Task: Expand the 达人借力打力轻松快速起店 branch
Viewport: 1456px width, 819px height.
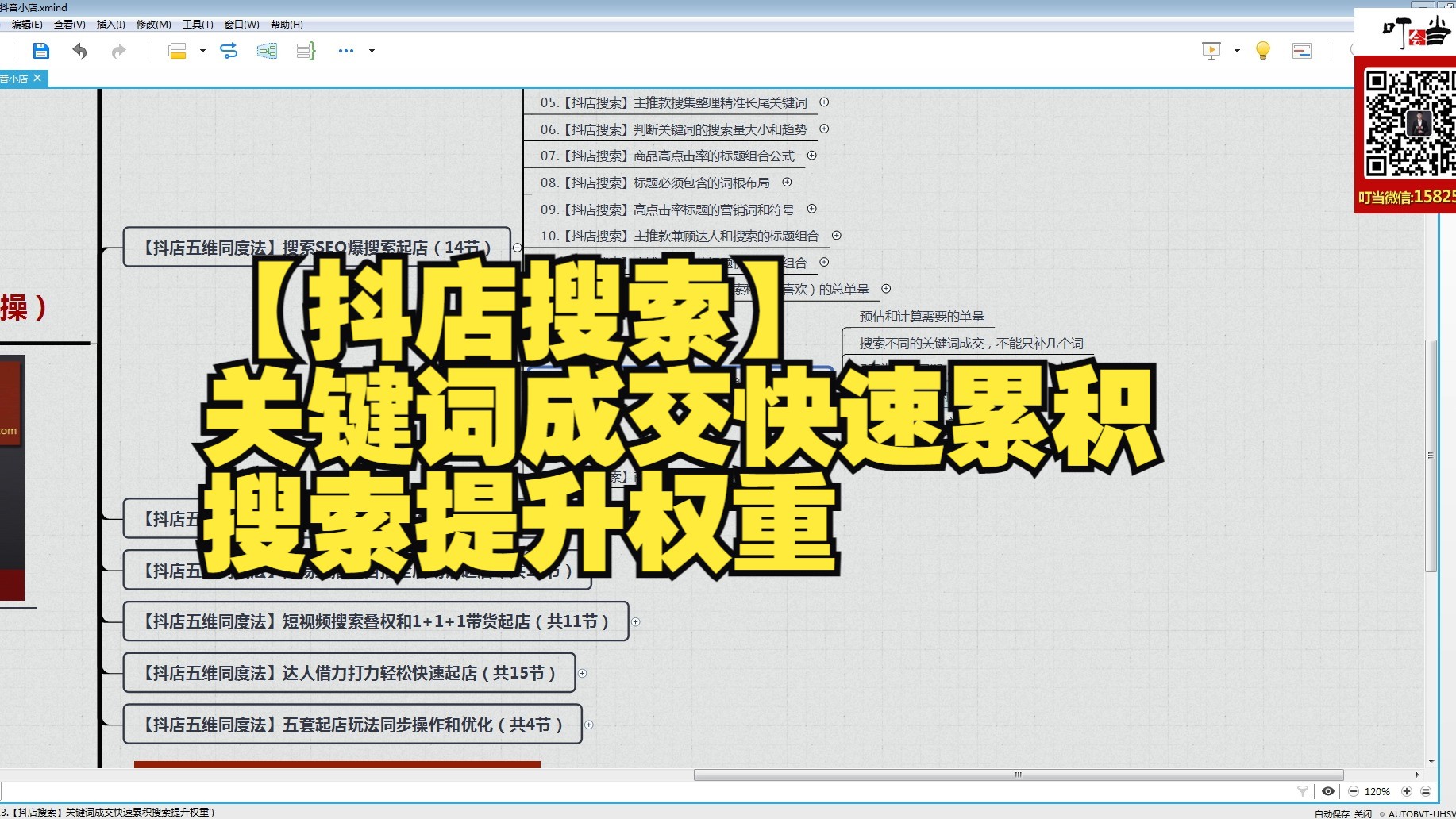Action: (x=582, y=673)
